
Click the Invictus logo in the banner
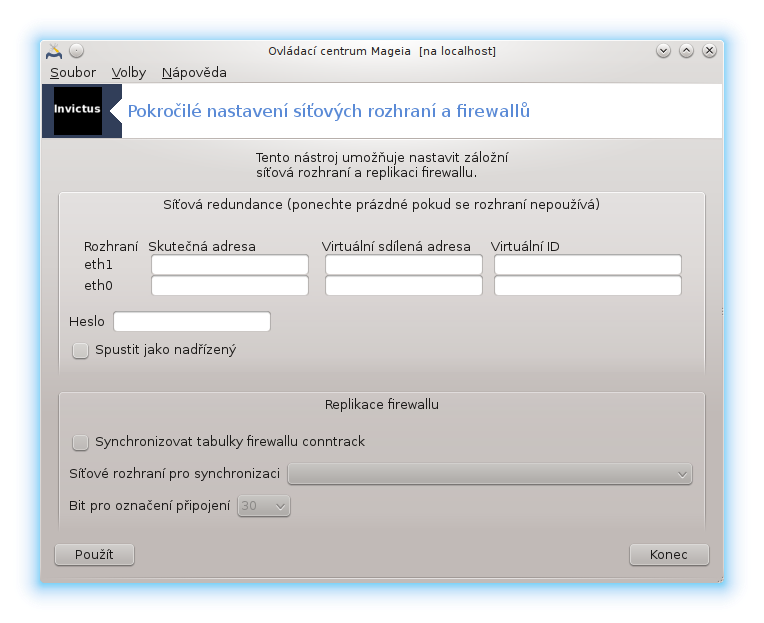(x=77, y=110)
